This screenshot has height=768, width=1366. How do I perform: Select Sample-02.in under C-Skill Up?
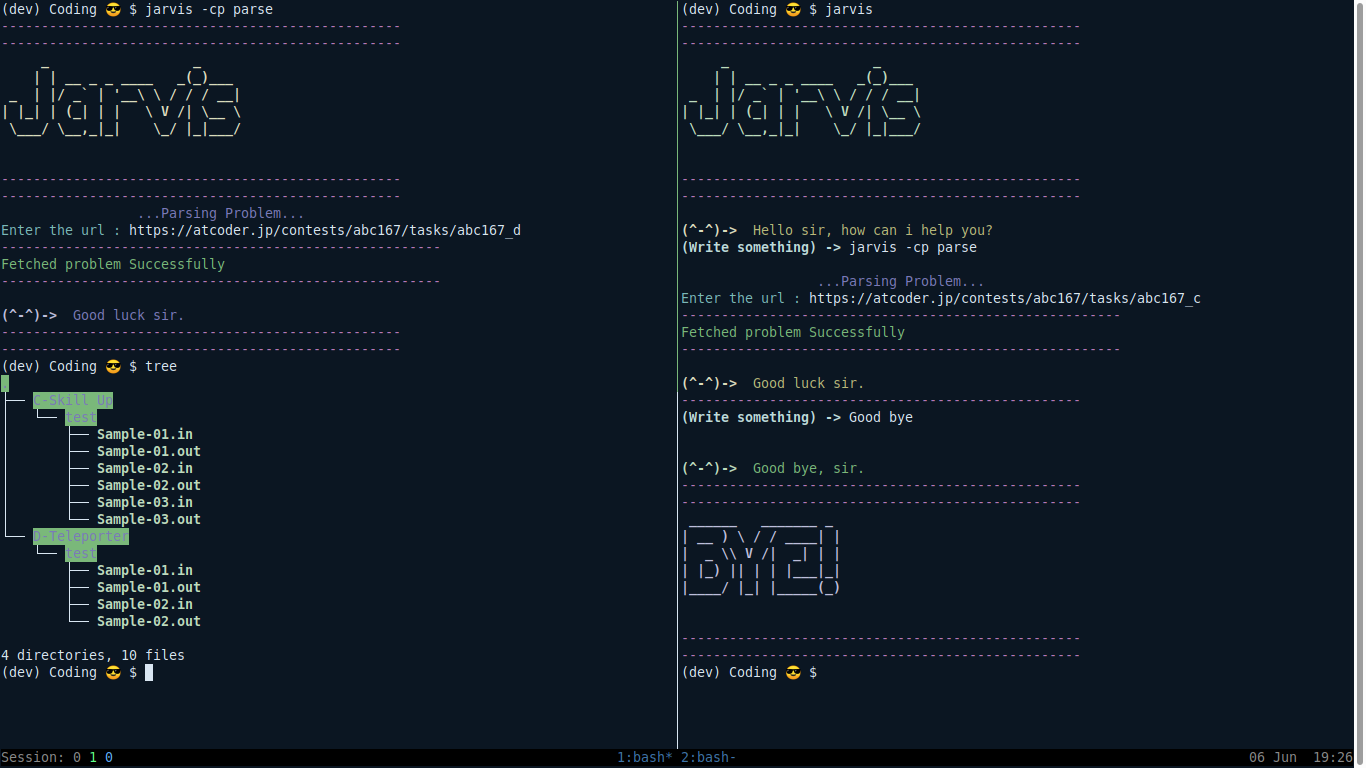[145, 468]
